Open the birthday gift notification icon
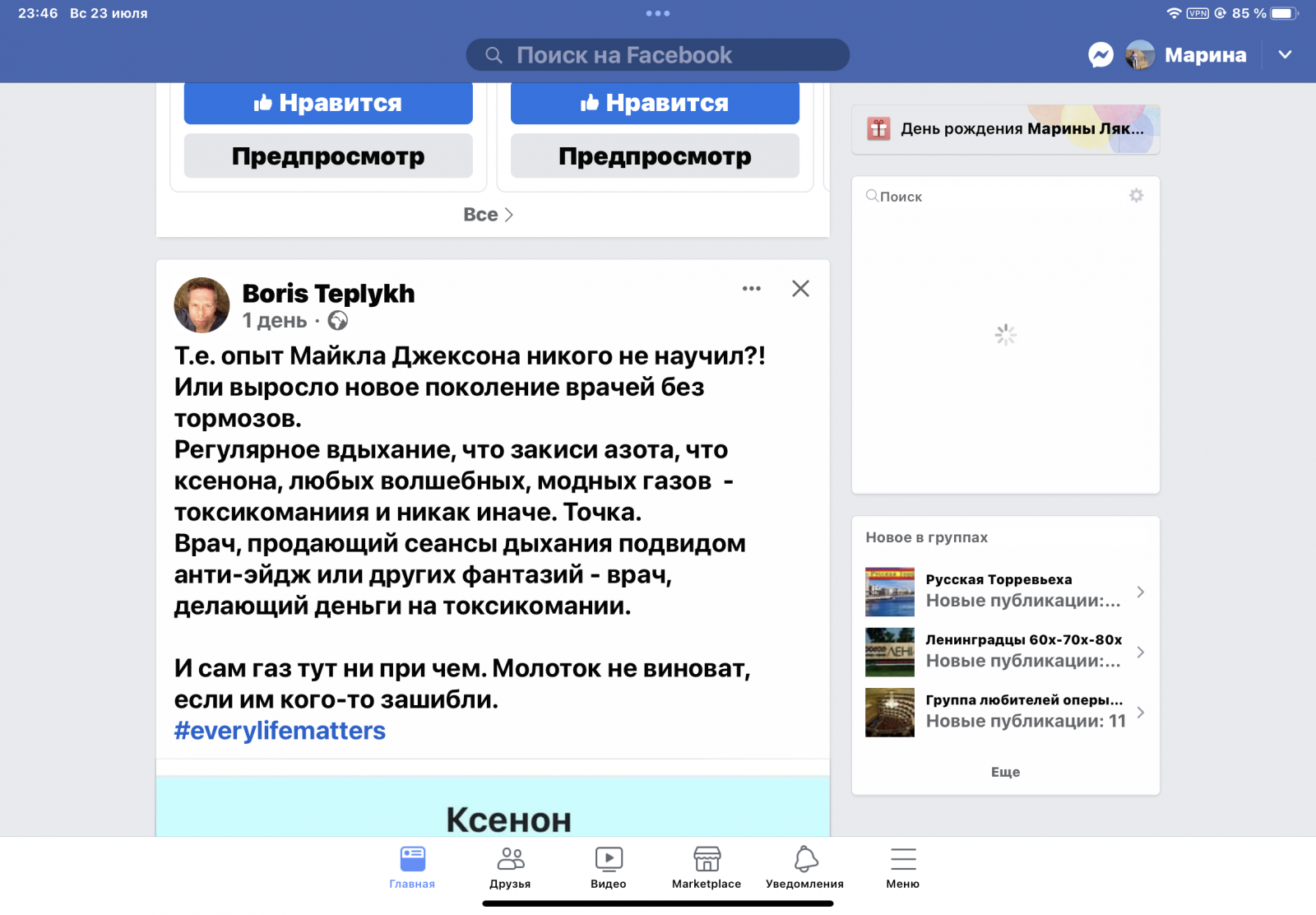This screenshot has width=1316, height=915. [878, 129]
